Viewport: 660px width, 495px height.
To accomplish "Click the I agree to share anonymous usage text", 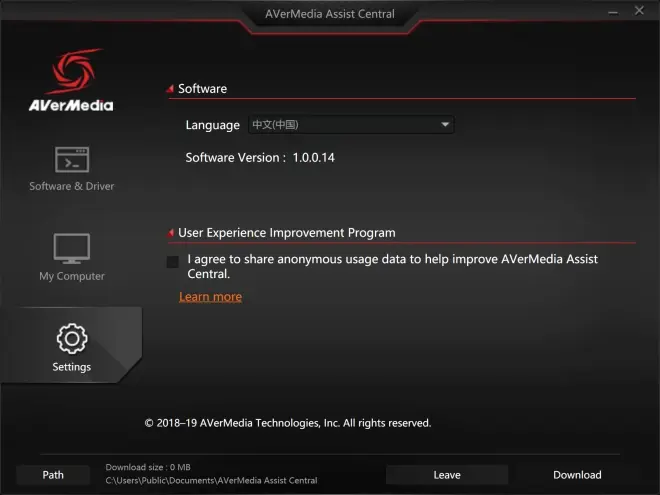I will click(392, 266).
